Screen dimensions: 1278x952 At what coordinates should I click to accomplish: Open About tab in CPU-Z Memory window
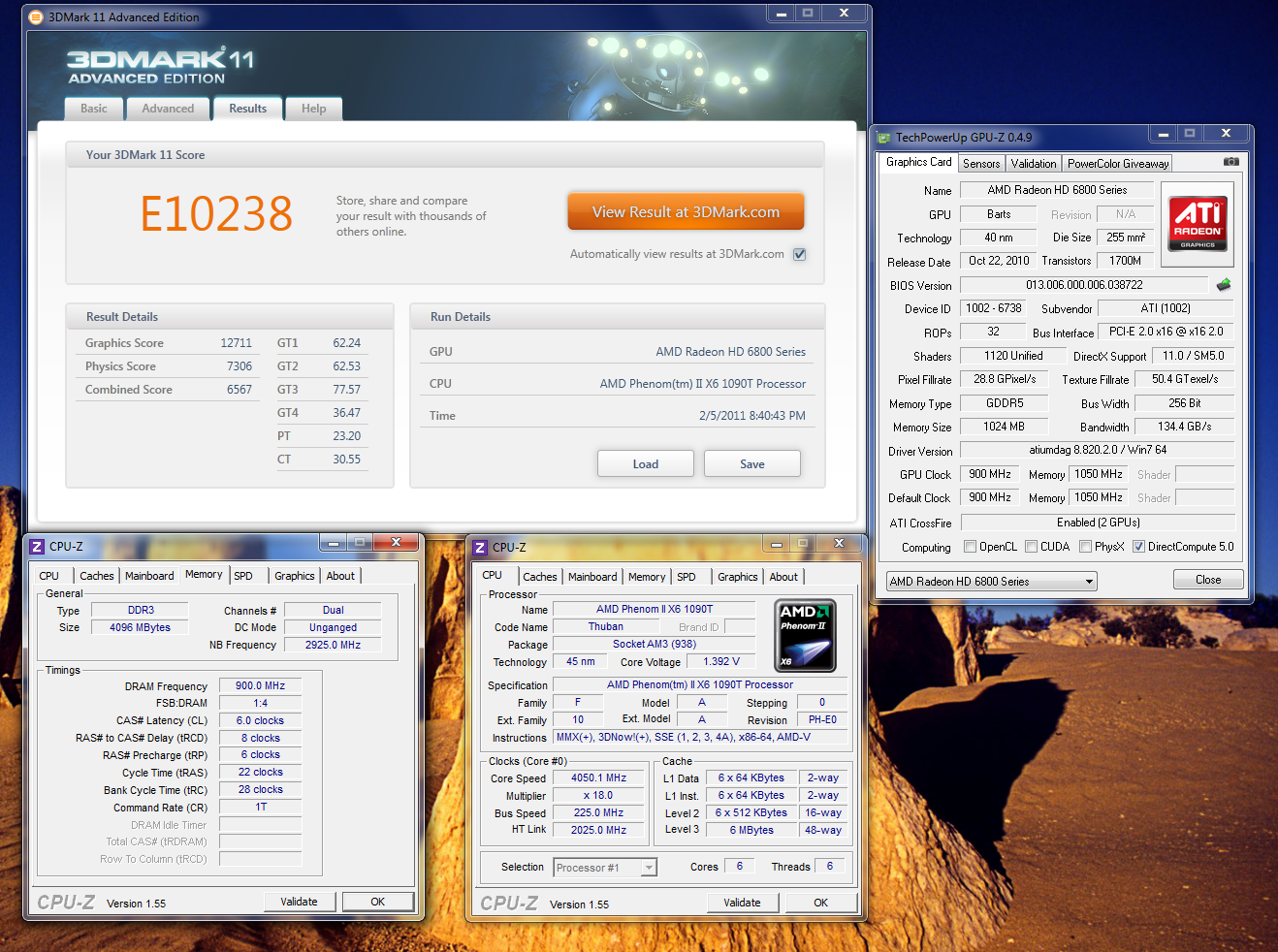[x=340, y=576]
